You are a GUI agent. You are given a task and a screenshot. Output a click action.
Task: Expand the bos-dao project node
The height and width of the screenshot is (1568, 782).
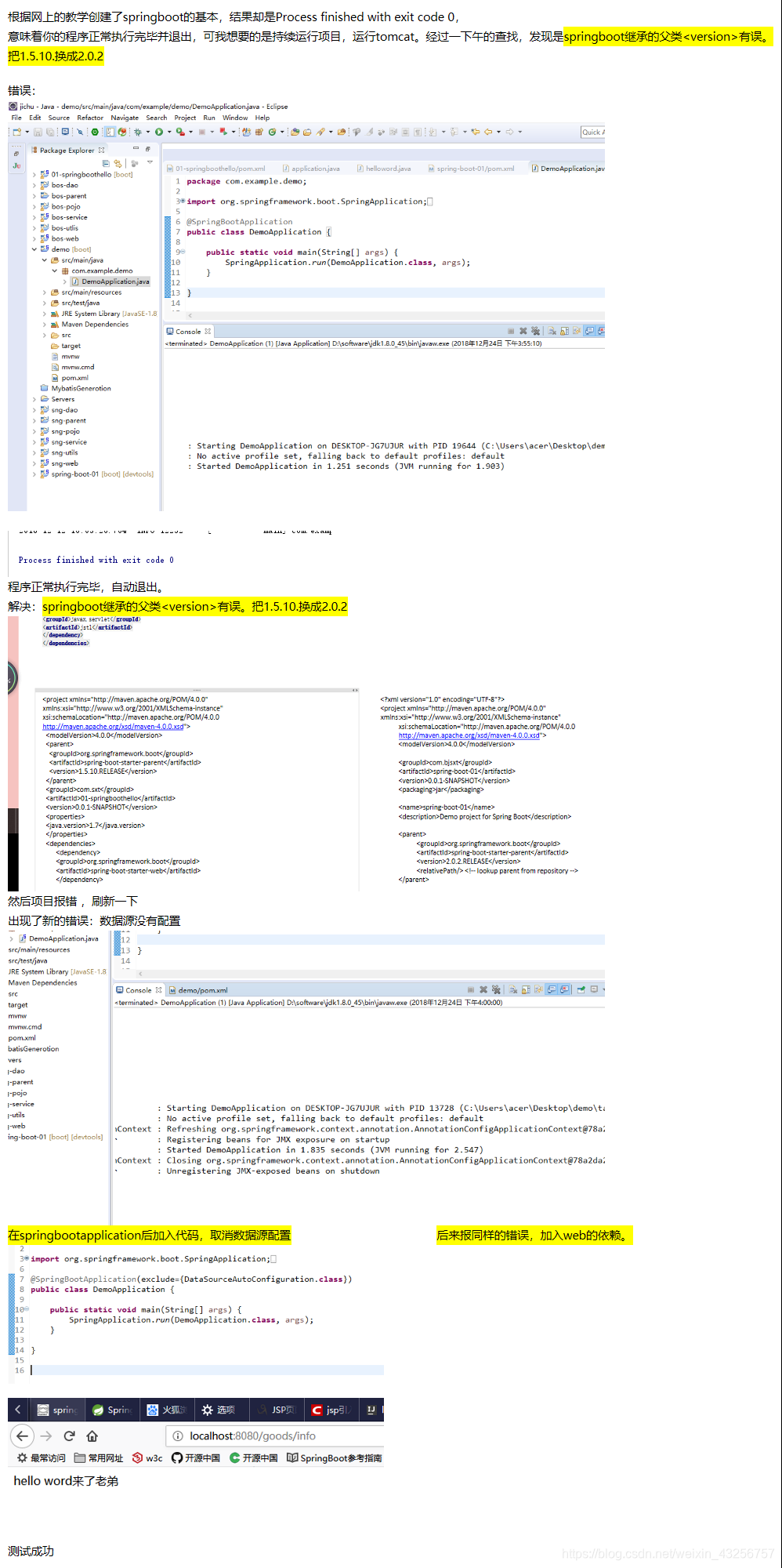pyautogui.click(x=34, y=186)
